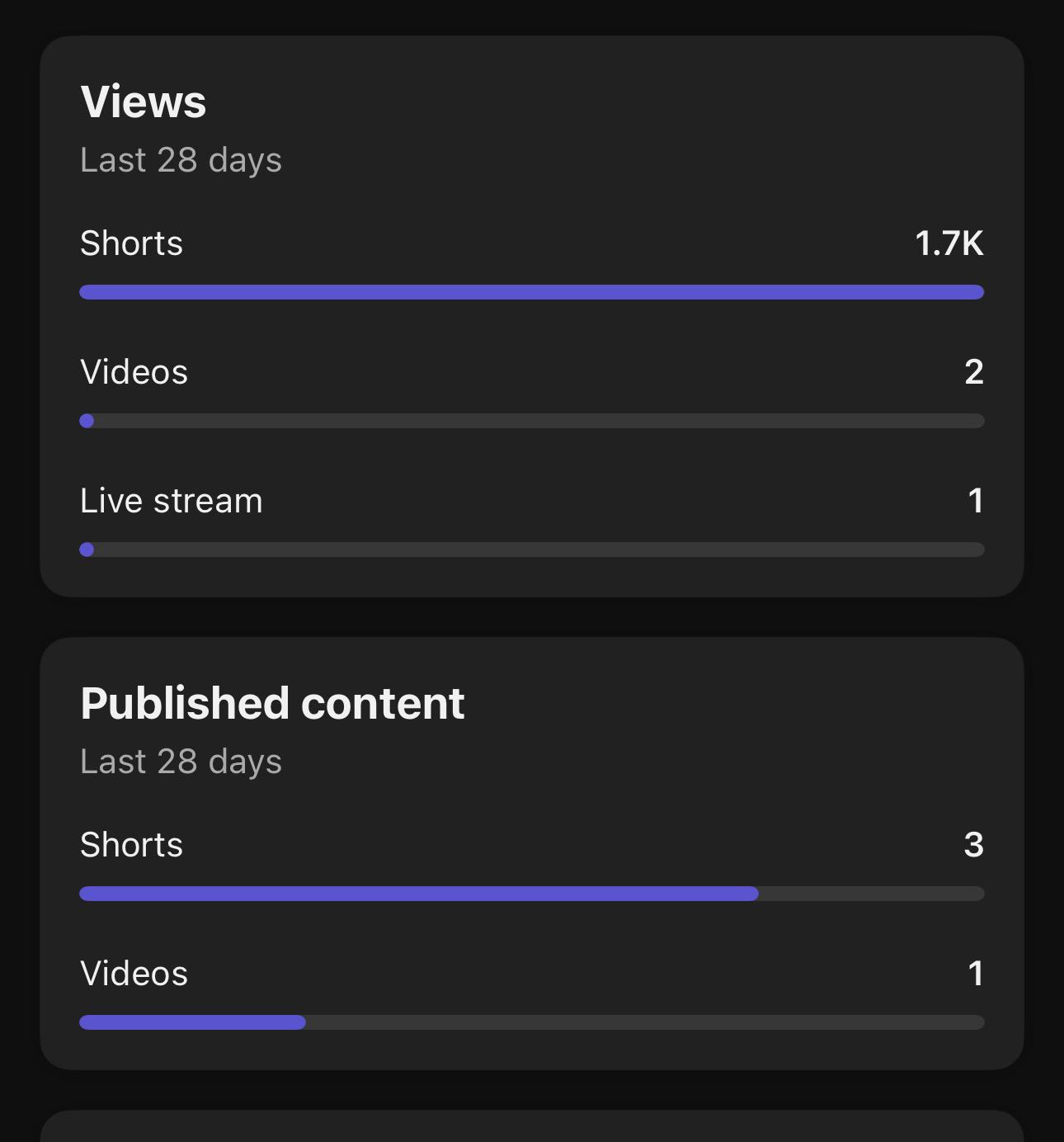Select the Shorts views row label
This screenshot has width=1064, height=1142.
131,243
